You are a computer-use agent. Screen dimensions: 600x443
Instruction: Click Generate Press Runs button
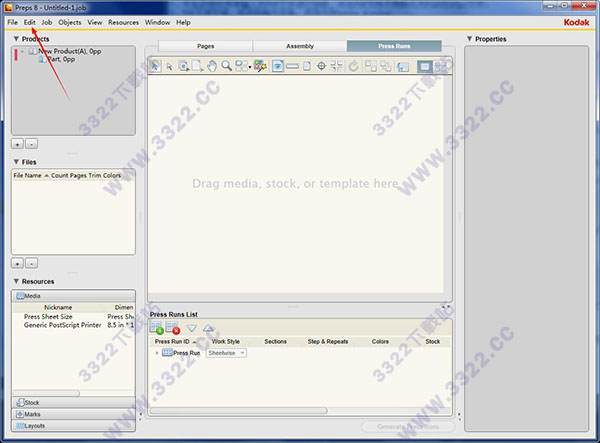[408, 427]
